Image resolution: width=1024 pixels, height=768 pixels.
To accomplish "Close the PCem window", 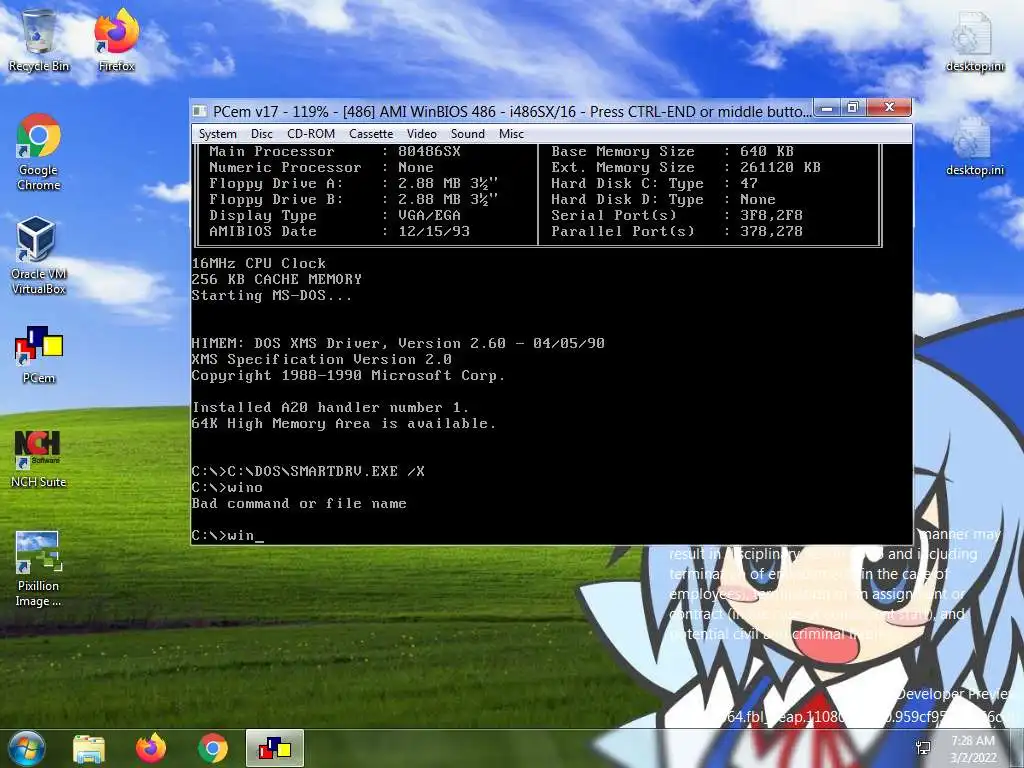I will click(x=889, y=108).
